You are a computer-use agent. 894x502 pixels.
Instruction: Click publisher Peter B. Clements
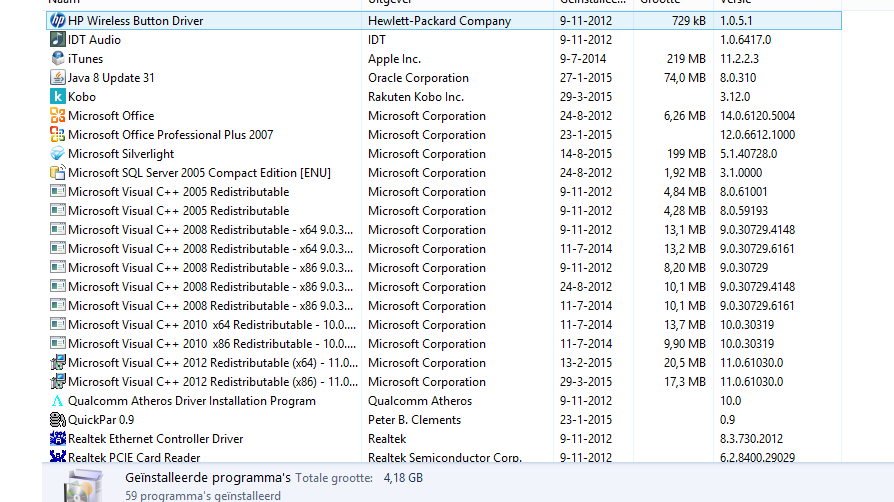click(x=414, y=420)
